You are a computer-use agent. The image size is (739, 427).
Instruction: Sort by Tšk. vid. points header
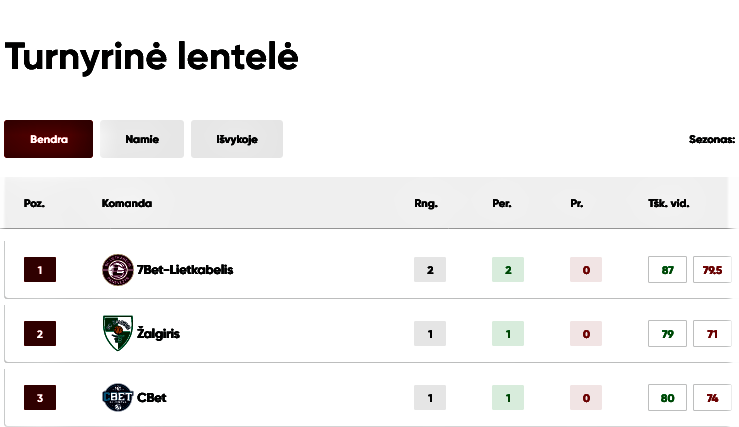[668, 203]
